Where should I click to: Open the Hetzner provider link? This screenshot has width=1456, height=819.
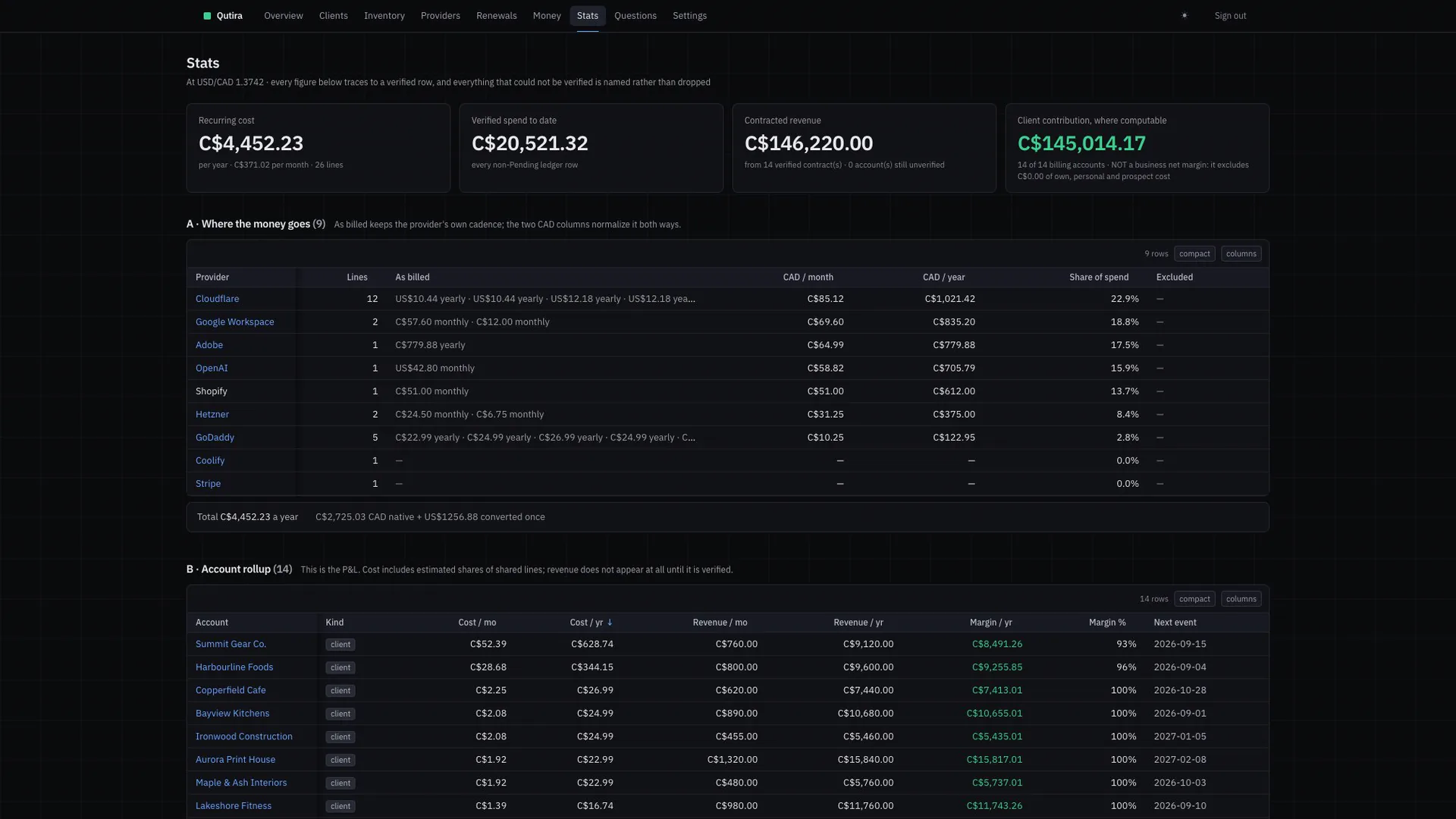pyautogui.click(x=212, y=415)
